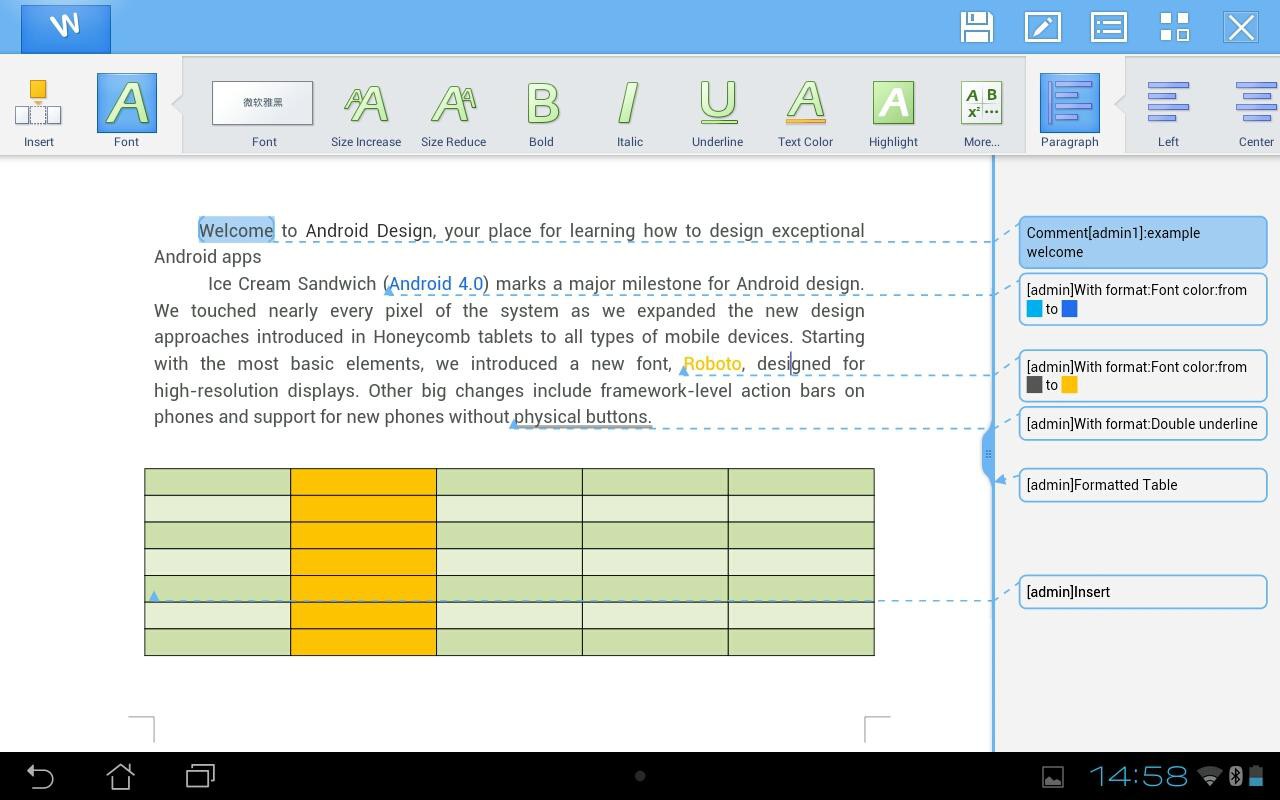The width and height of the screenshot is (1280, 800).
Task: Collapse the comments panel handle
Action: (988, 454)
